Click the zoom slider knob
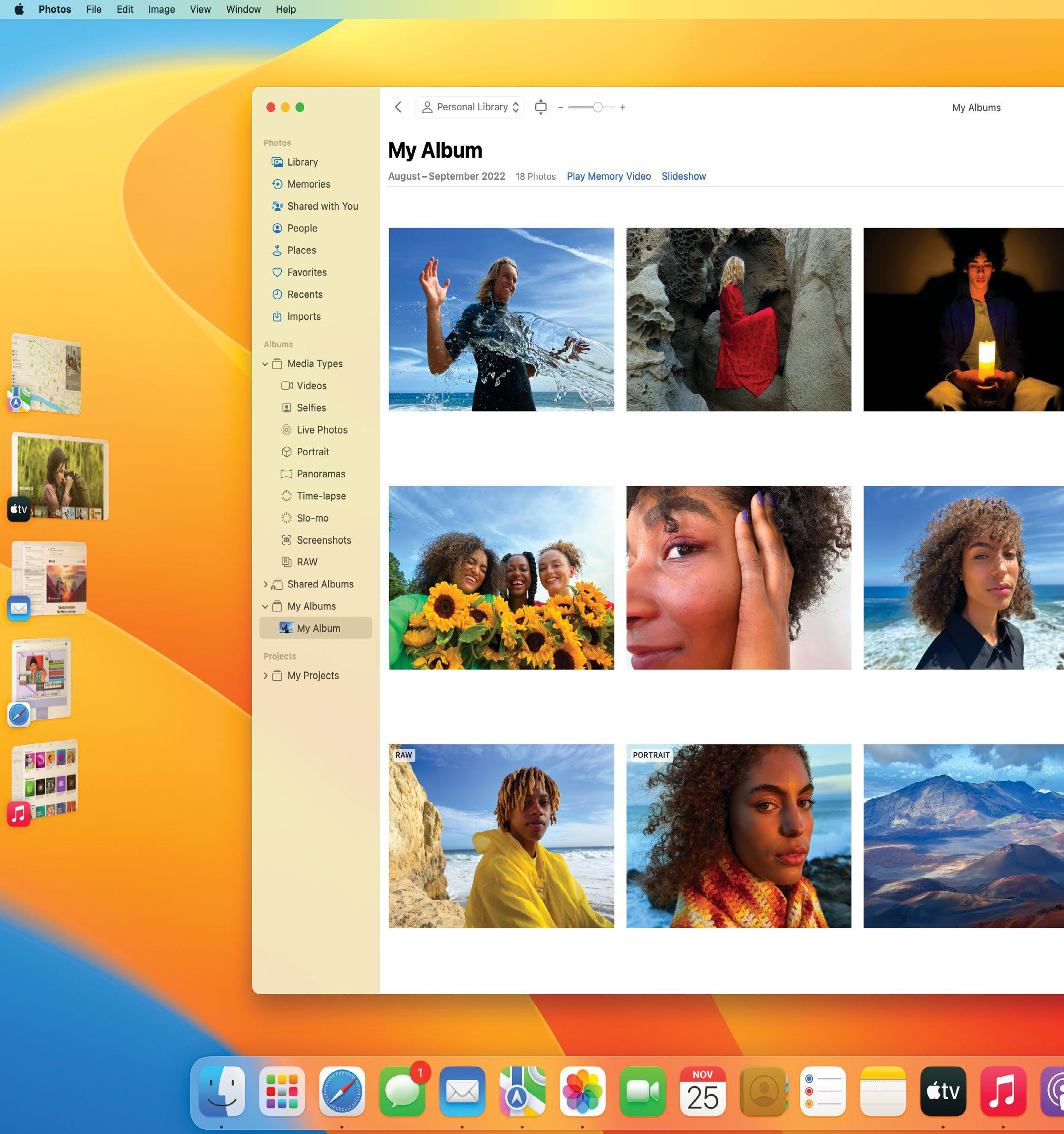 pyautogui.click(x=597, y=107)
